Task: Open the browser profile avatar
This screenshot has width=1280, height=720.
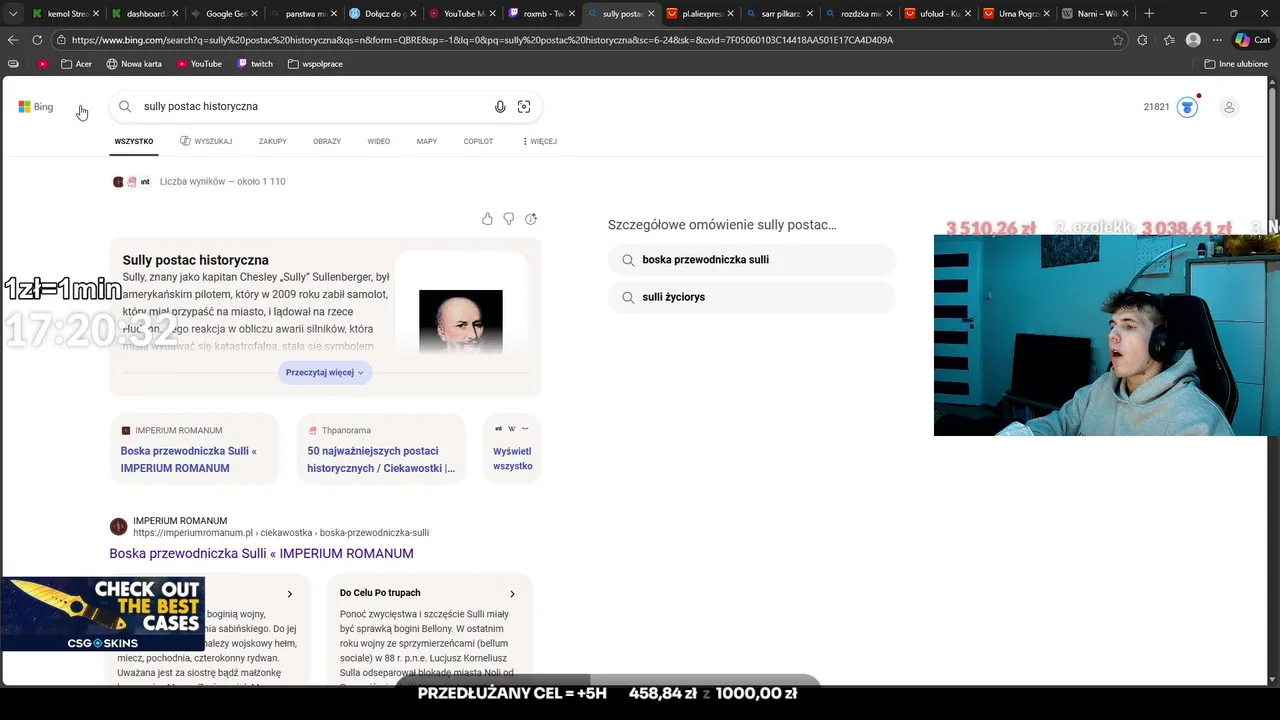Action: [1193, 40]
